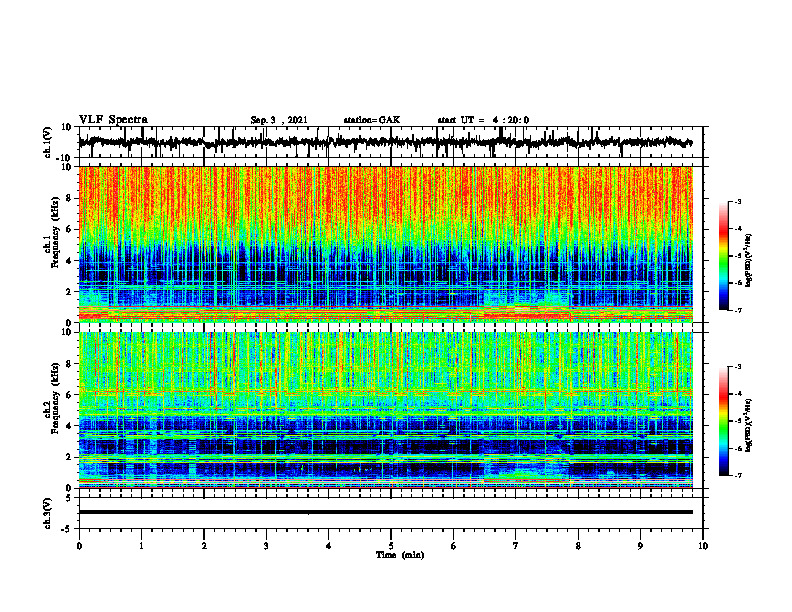Click the "-3" label on ch.1 color bar

[738, 202]
